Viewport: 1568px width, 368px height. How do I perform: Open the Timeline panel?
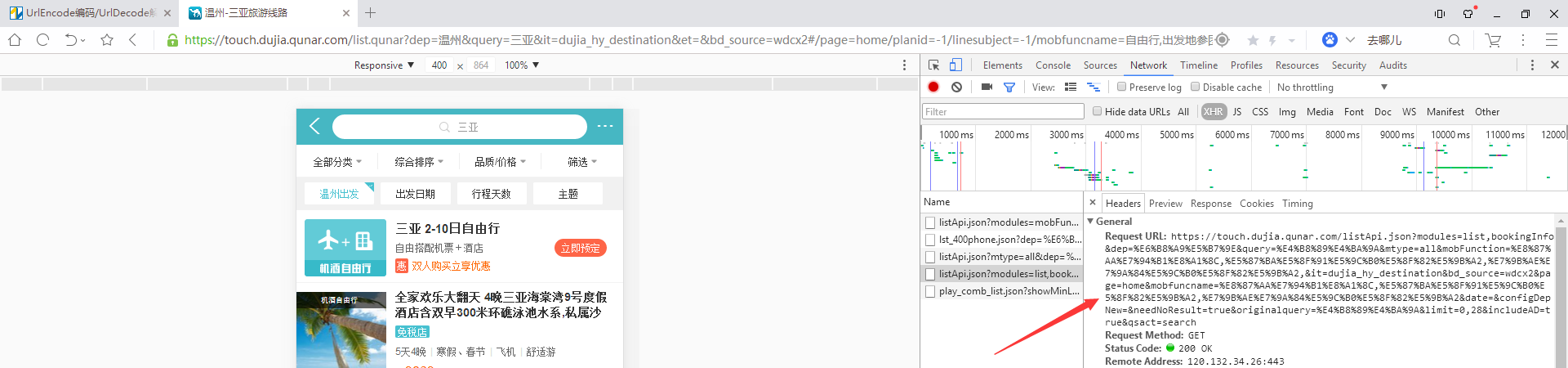[1198, 65]
